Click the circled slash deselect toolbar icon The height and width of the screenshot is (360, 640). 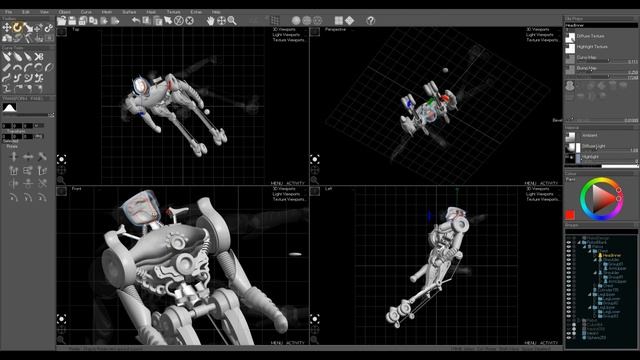click(179, 20)
